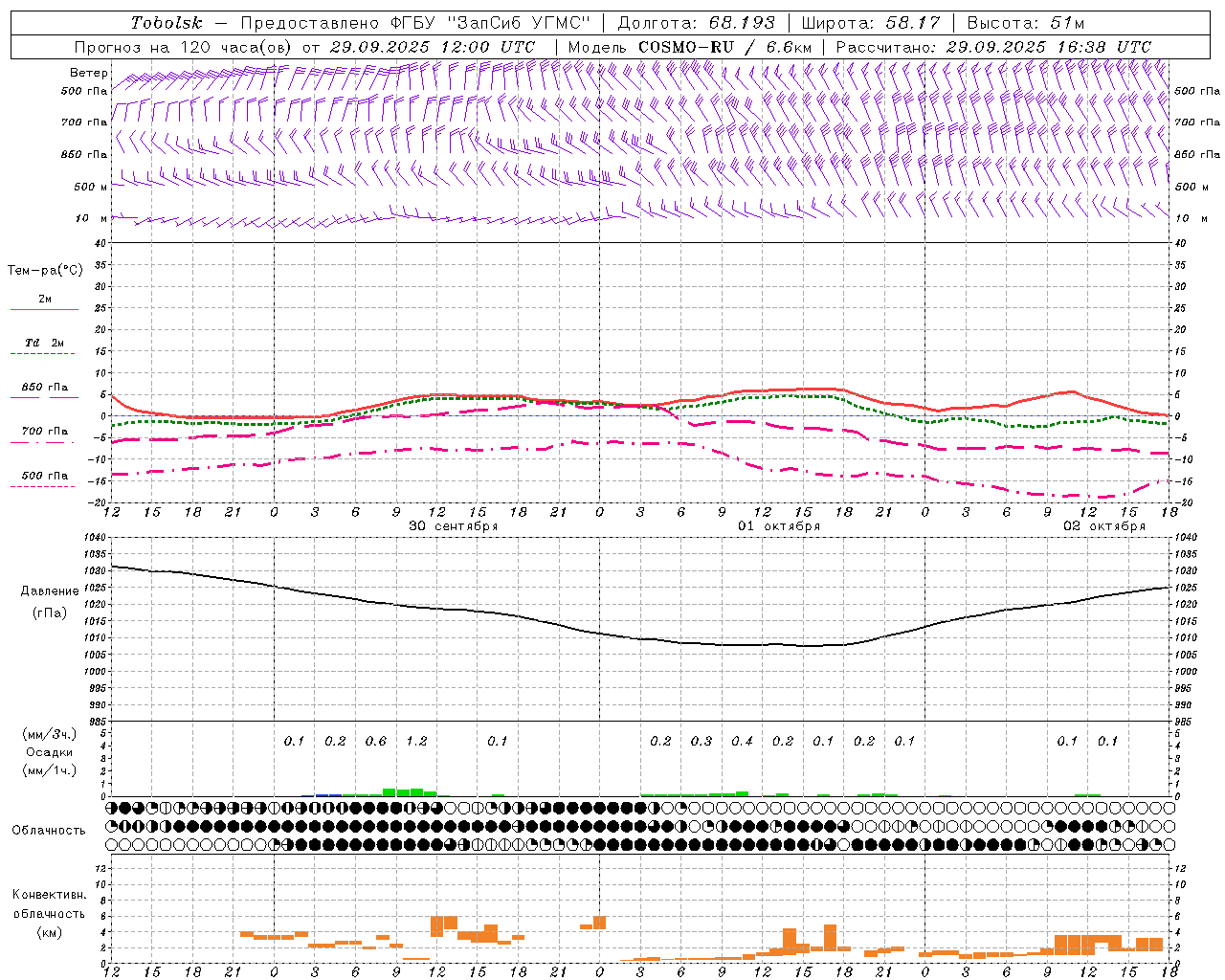Select the 'Предоставлено ФГБУ ЗапСиб УГМС' provider text

coord(415,23)
